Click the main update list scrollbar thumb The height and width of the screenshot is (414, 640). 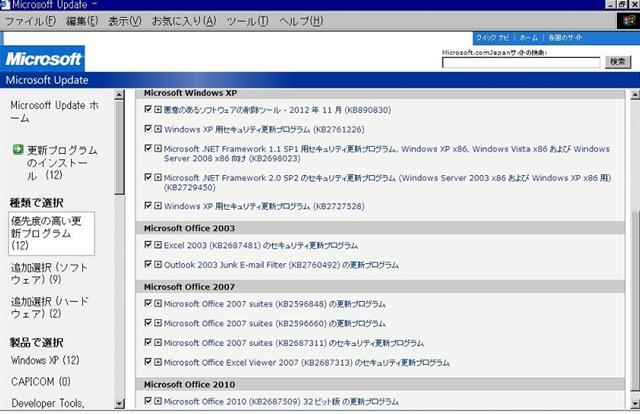coord(635,301)
